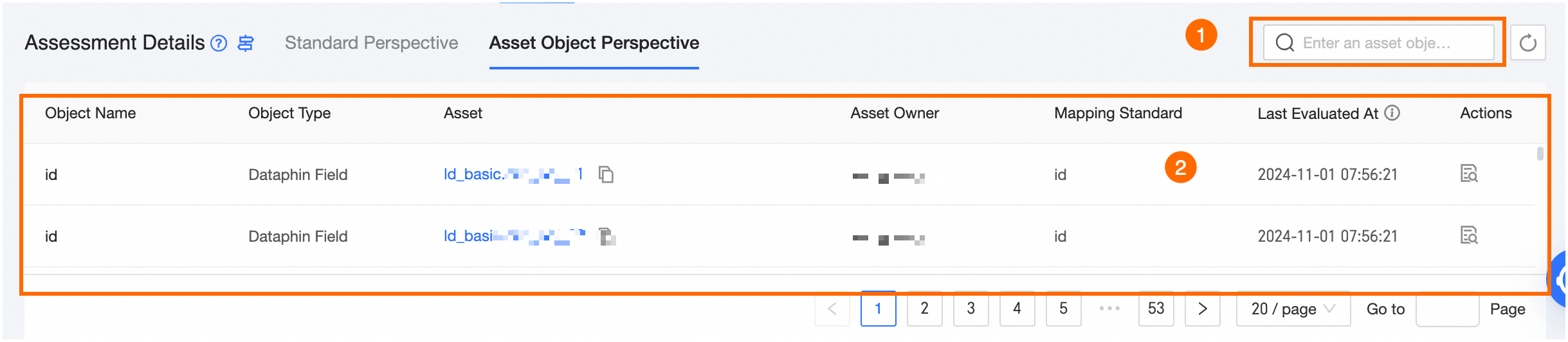Go to next page arrow

[x=1202, y=309]
